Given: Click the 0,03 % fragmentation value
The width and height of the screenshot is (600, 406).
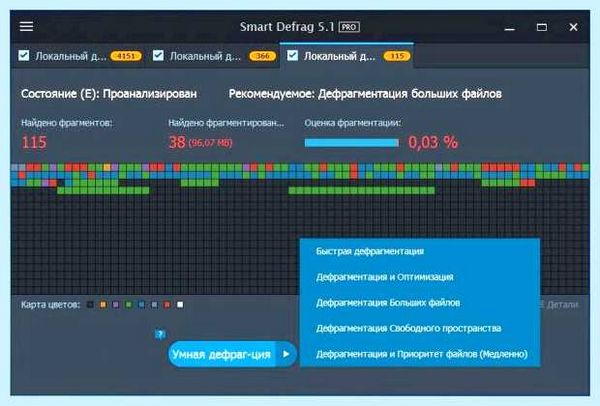Looking at the screenshot, I should [433, 142].
